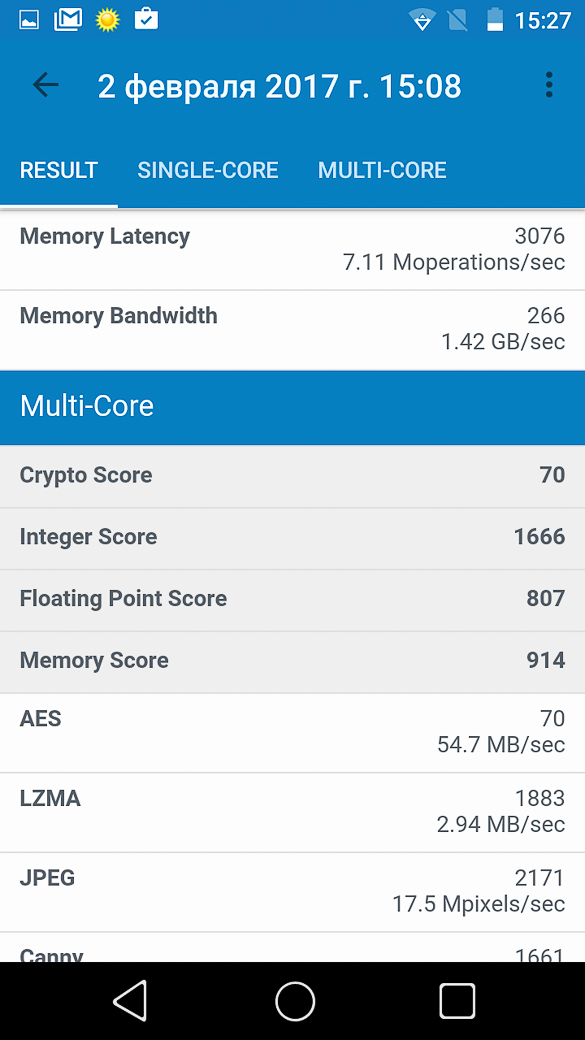Tap the Wi-Fi status icon
Image resolution: width=585 pixels, height=1040 pixels.
421,20
